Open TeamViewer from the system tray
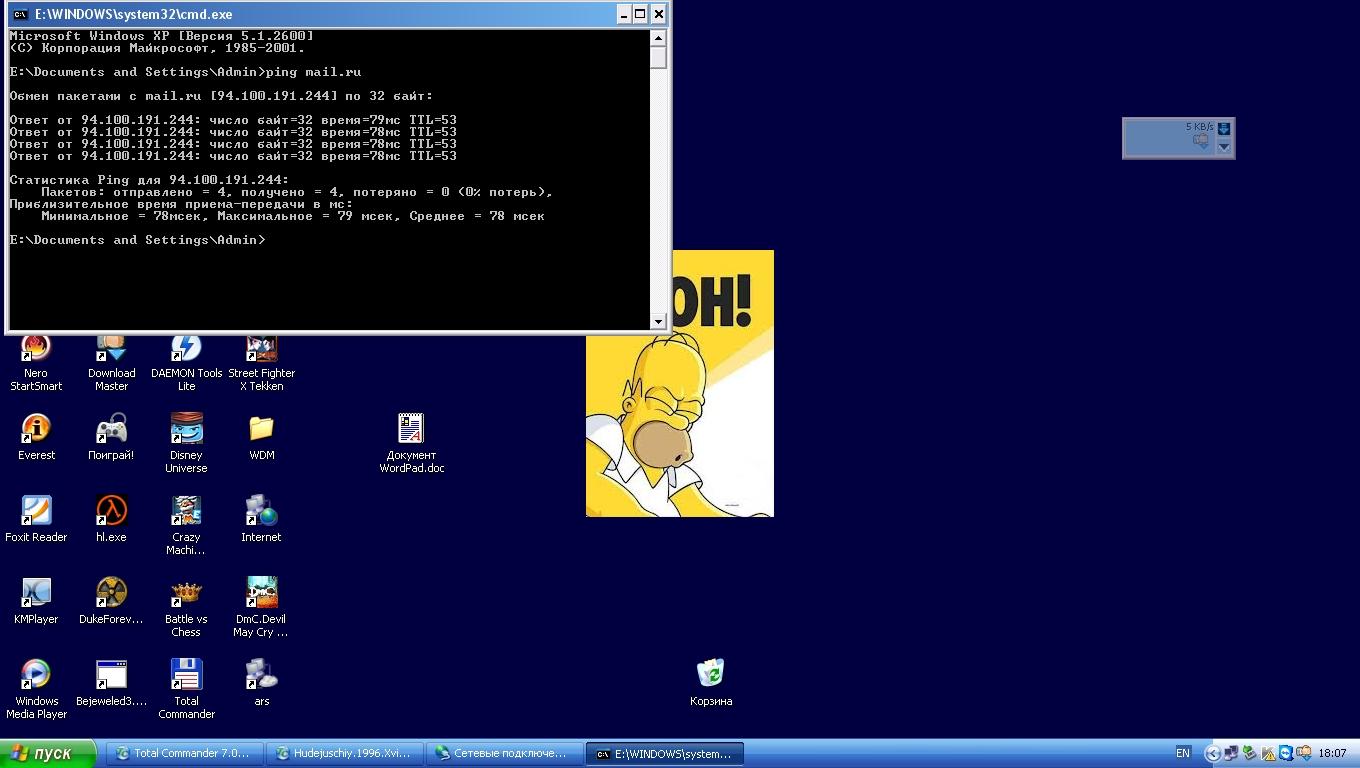1360x768 pixels. pos(1286,753)
